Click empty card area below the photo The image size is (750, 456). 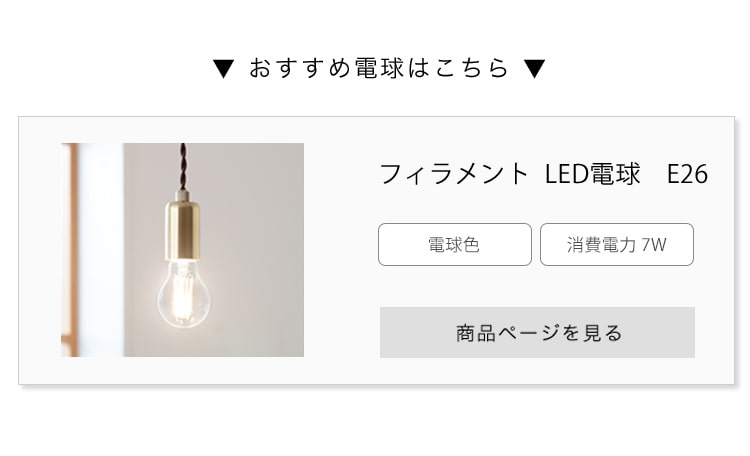[183, 370]
